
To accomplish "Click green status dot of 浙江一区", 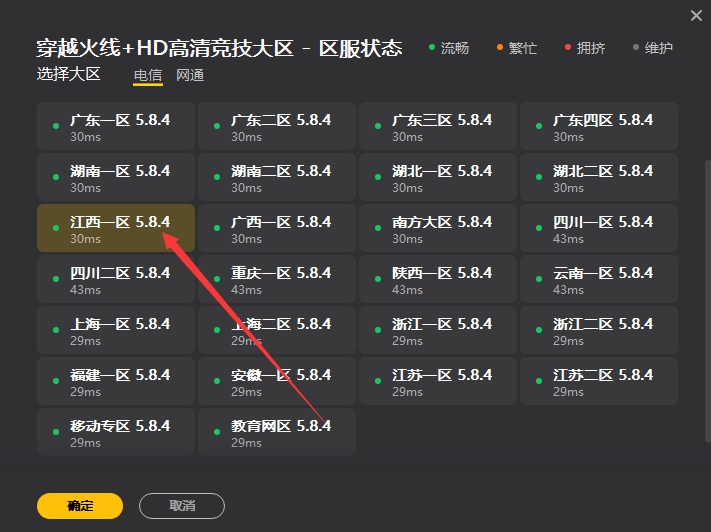I will pos(378,330).
